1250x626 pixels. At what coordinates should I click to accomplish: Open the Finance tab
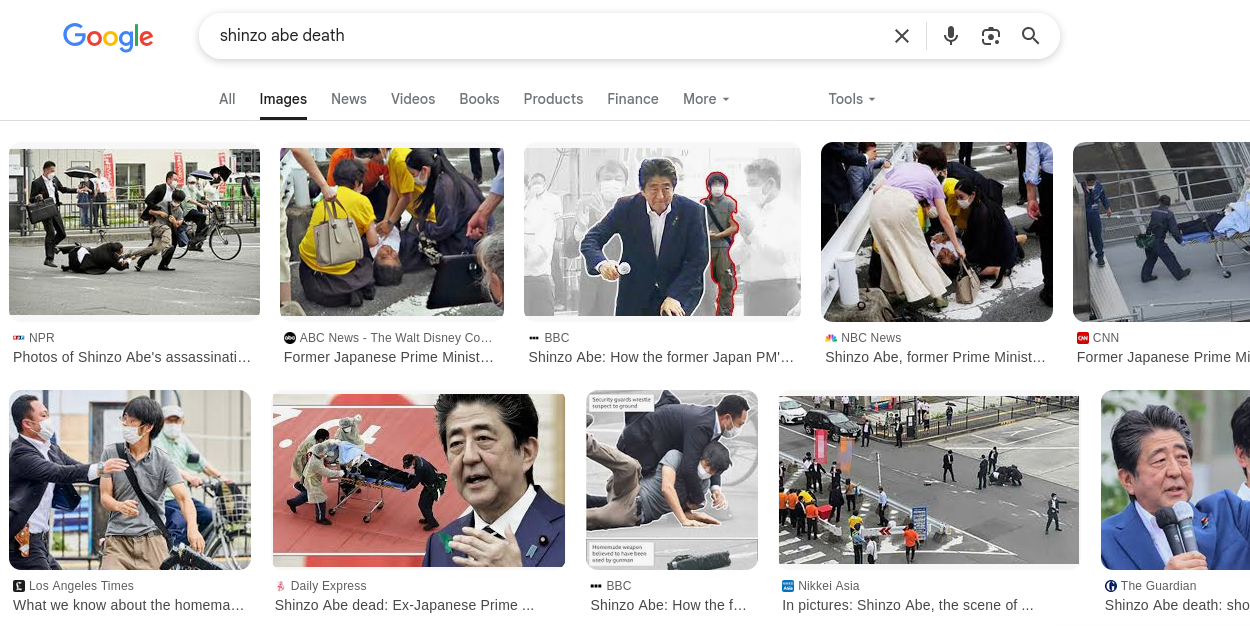point(633,99)
